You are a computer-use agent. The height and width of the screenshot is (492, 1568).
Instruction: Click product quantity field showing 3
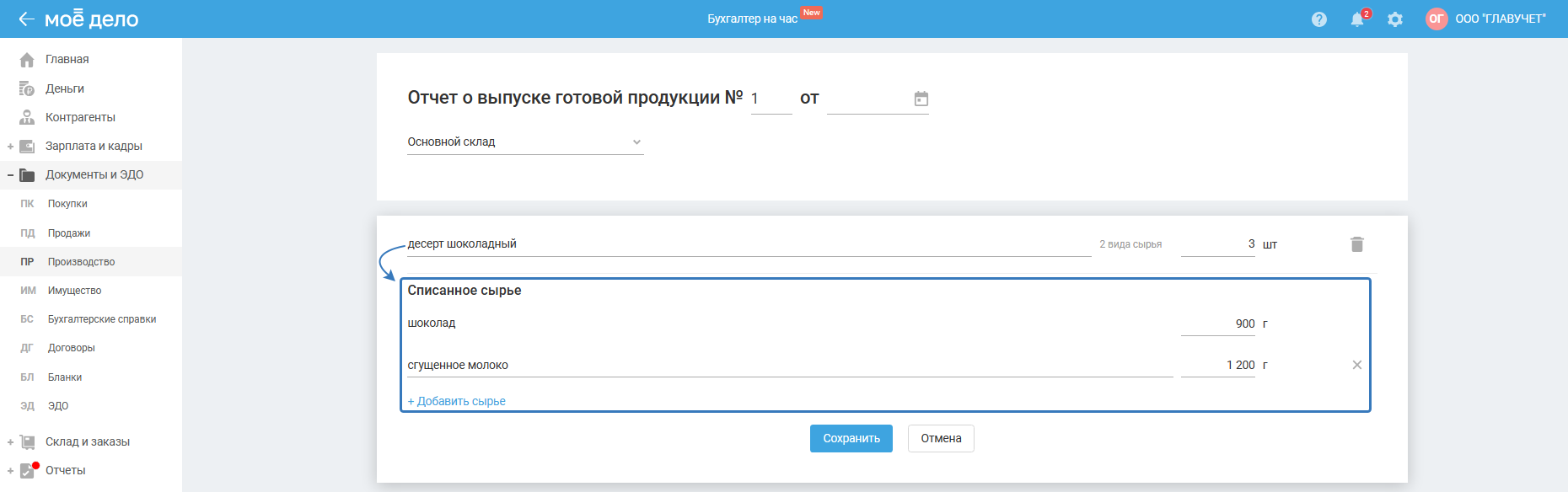click(1218, 244)
